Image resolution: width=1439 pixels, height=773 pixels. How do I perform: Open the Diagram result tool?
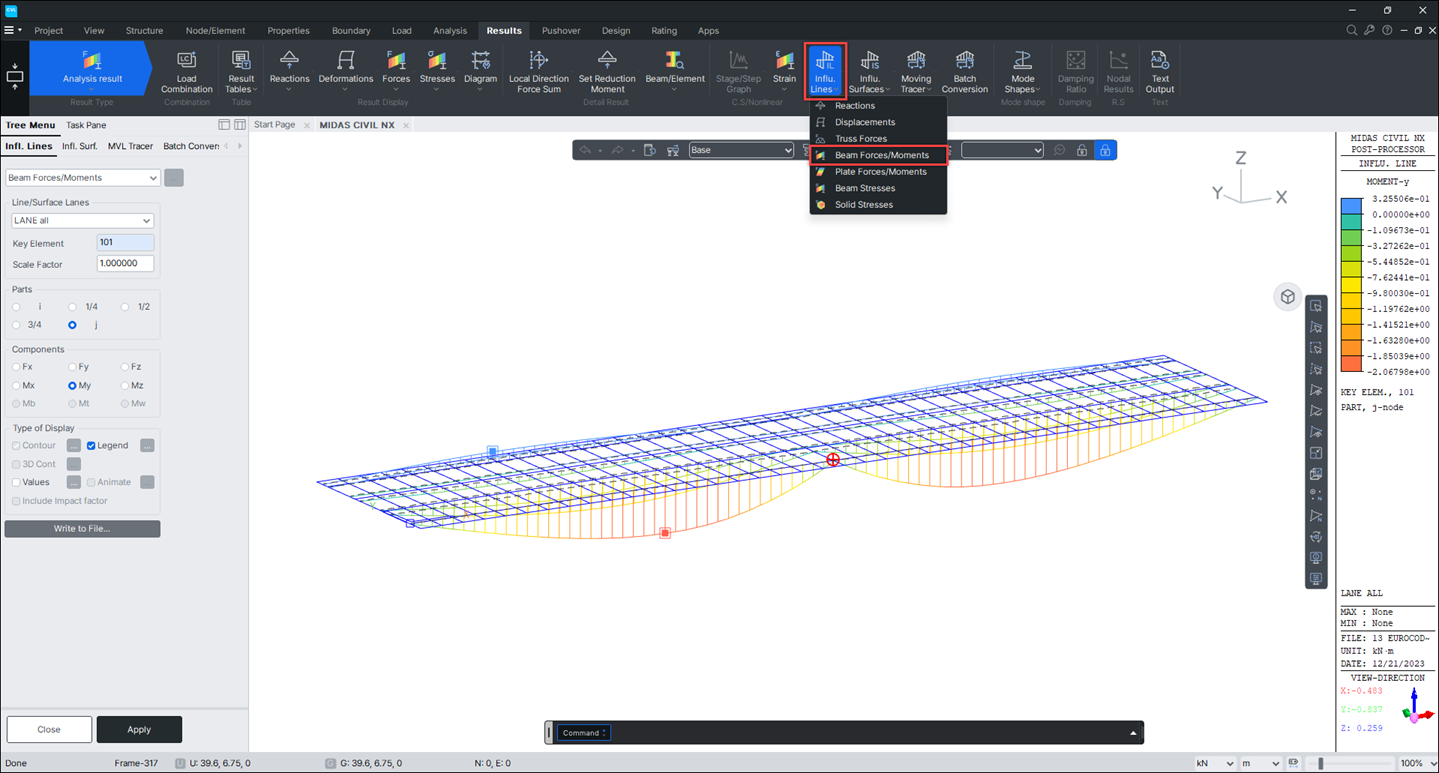click(x=481, y=72)
